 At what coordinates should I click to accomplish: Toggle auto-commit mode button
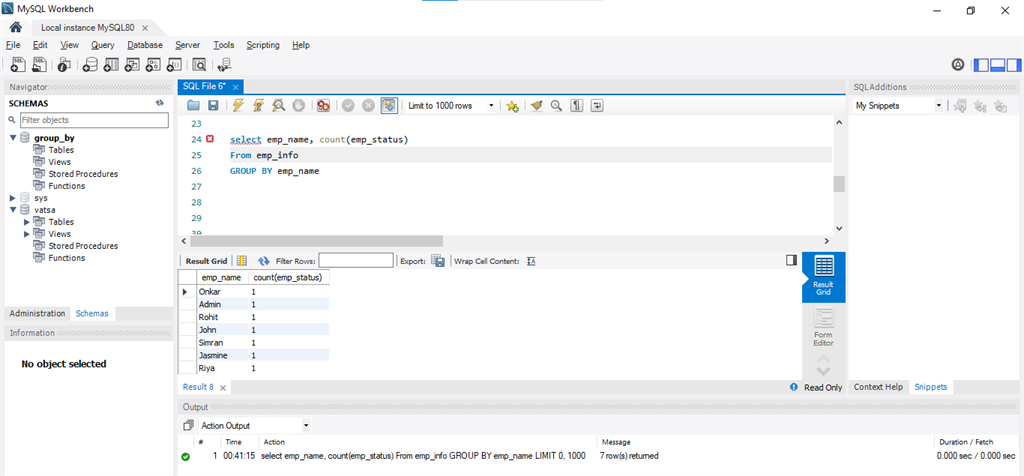pos(389,105)
